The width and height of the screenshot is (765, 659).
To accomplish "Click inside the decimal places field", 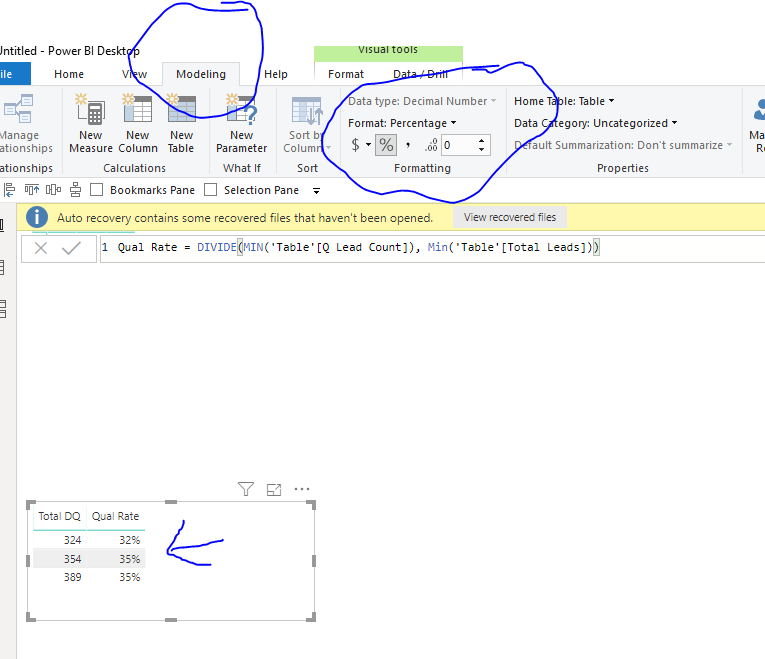I will click(459, 145).
